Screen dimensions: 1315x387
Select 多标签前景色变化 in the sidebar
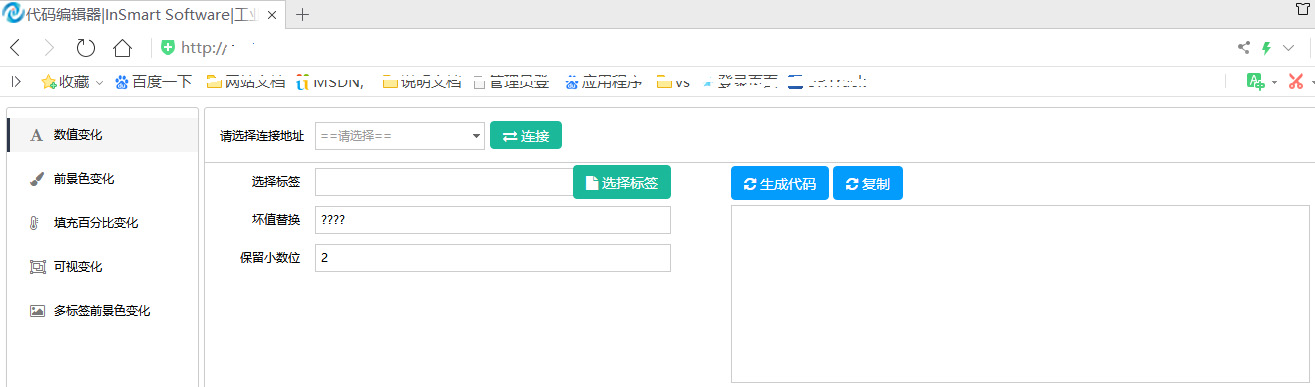point(102,311)
